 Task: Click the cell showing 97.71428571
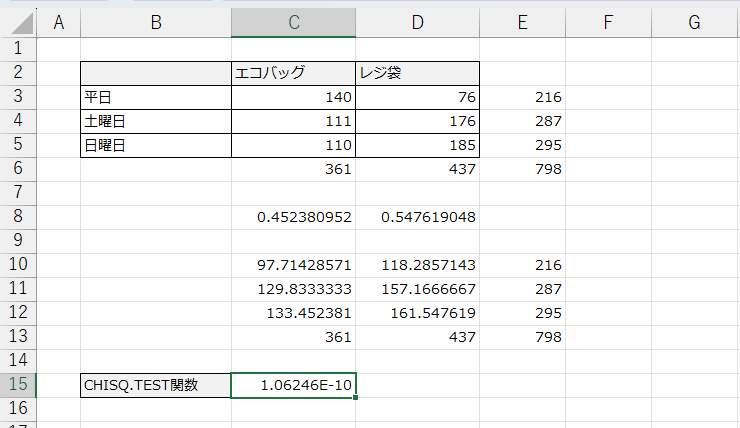point(293,265)
